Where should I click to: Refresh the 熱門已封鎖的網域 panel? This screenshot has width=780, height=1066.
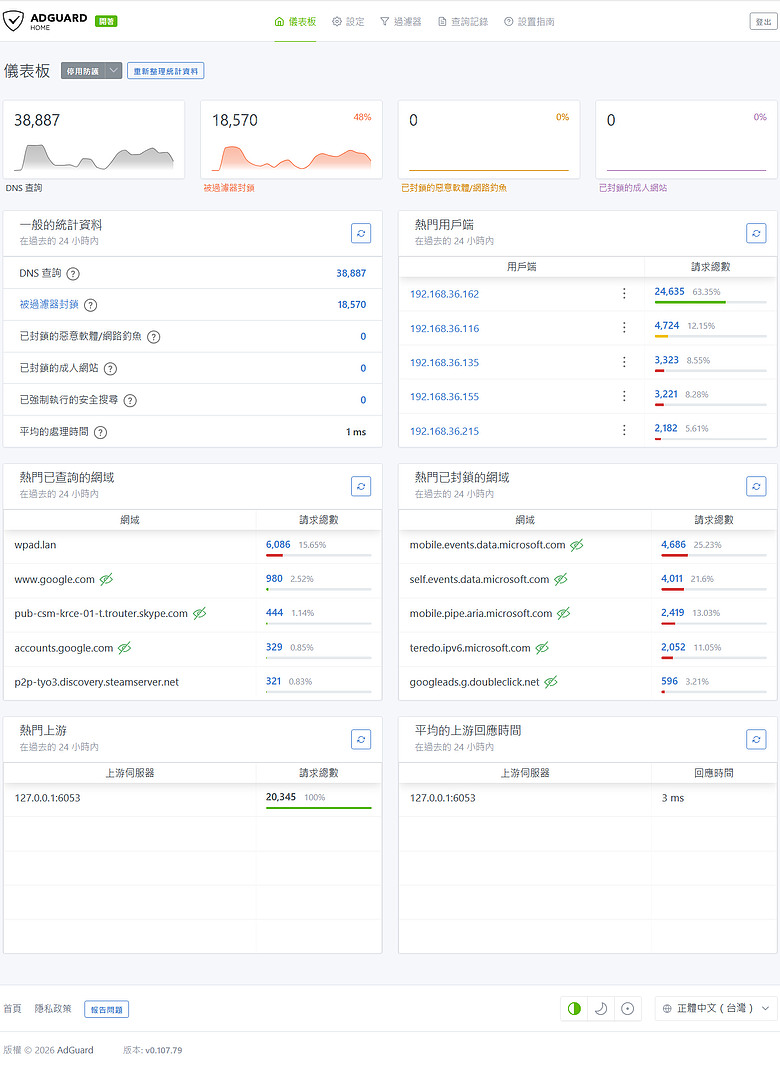pyautogui.click(x=756, y=486)
